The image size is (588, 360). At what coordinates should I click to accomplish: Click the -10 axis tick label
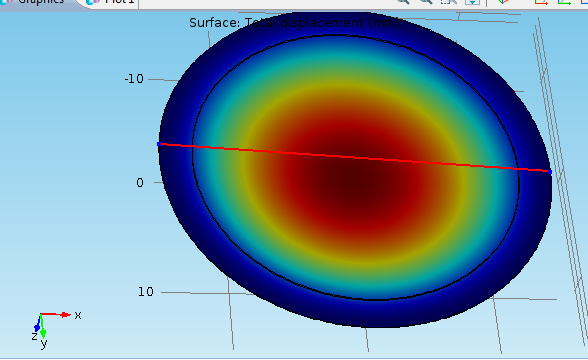(134, 79)
